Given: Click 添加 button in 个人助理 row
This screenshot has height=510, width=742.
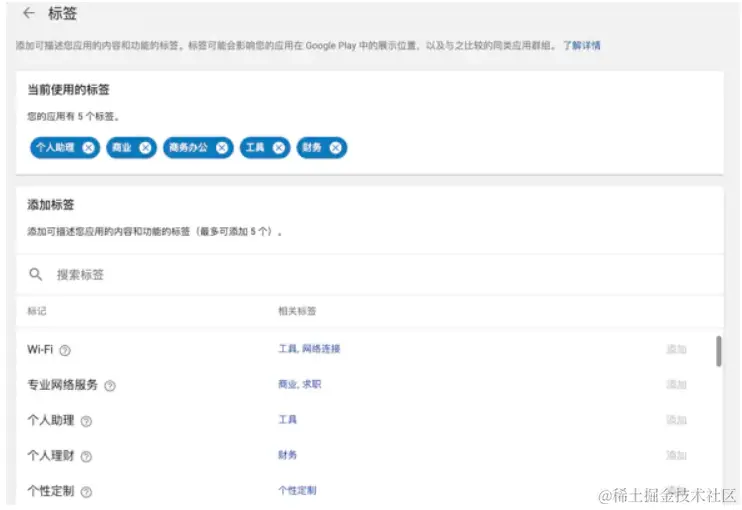Looking at the screenshot, I should coord(676,420).
